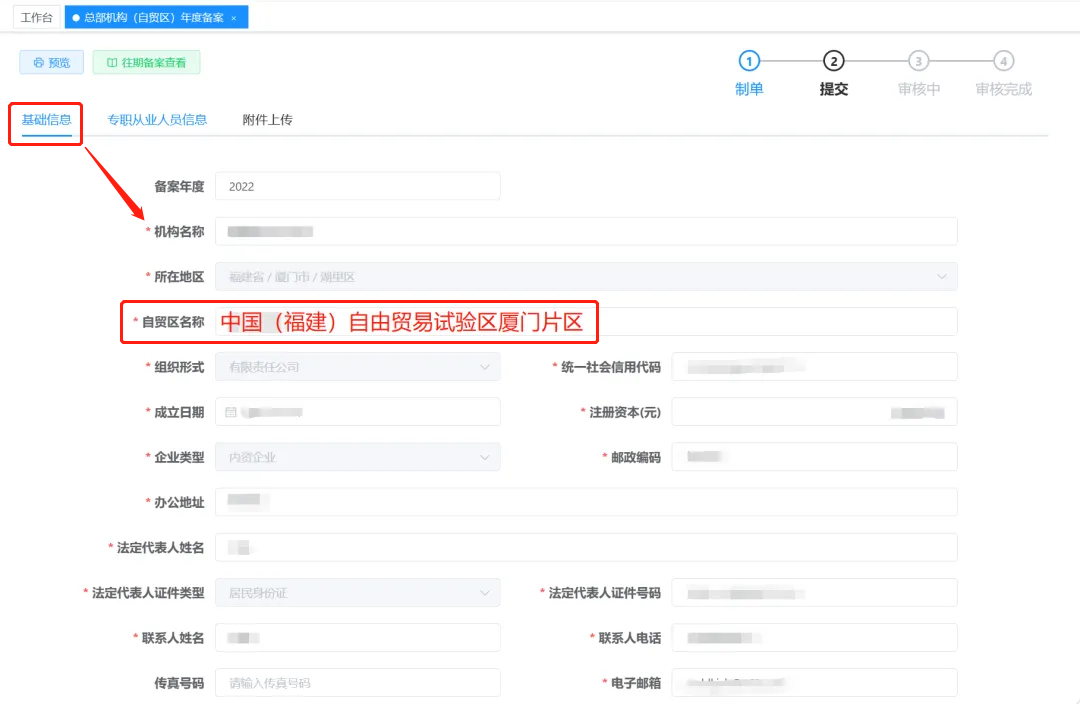Click the 机构名称 input field
Screen dimensions: 1080x704
click(x=586, y=231)
